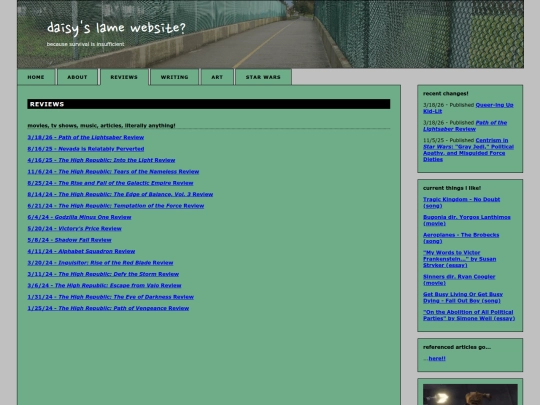Click the "because survival is insufficient" tagline
The image size is (540, 405).
click(x=85, y=44)
